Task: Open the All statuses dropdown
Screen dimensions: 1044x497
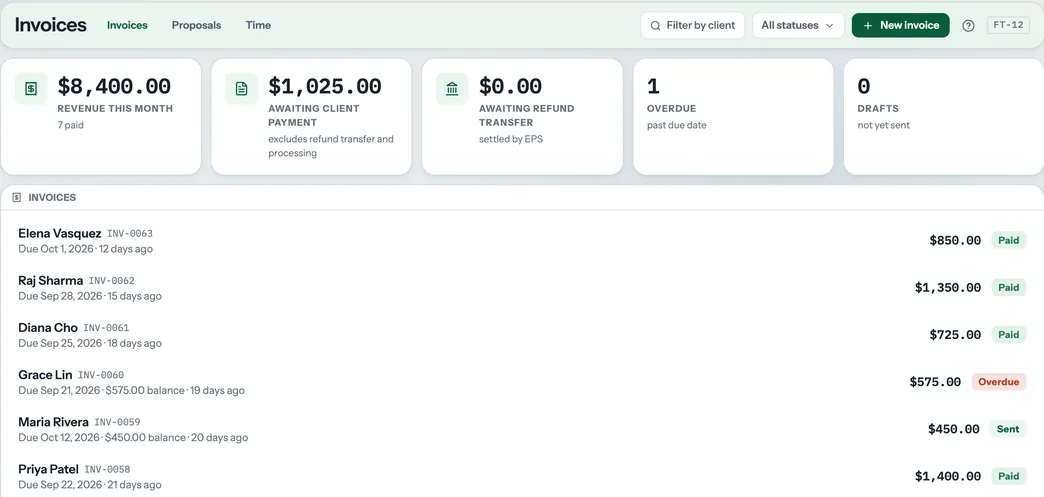Action: click(x=798, y=25)
